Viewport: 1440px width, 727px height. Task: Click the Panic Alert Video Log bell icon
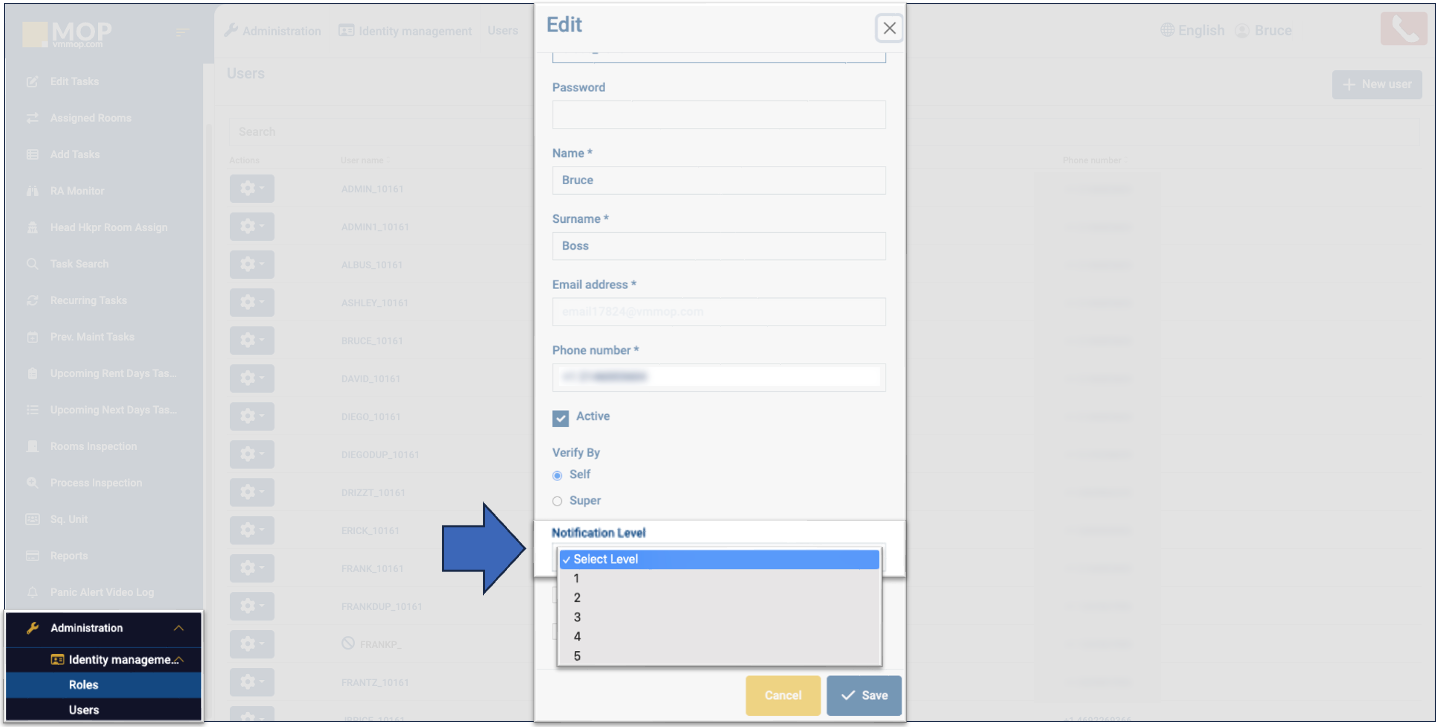point(32,592)
